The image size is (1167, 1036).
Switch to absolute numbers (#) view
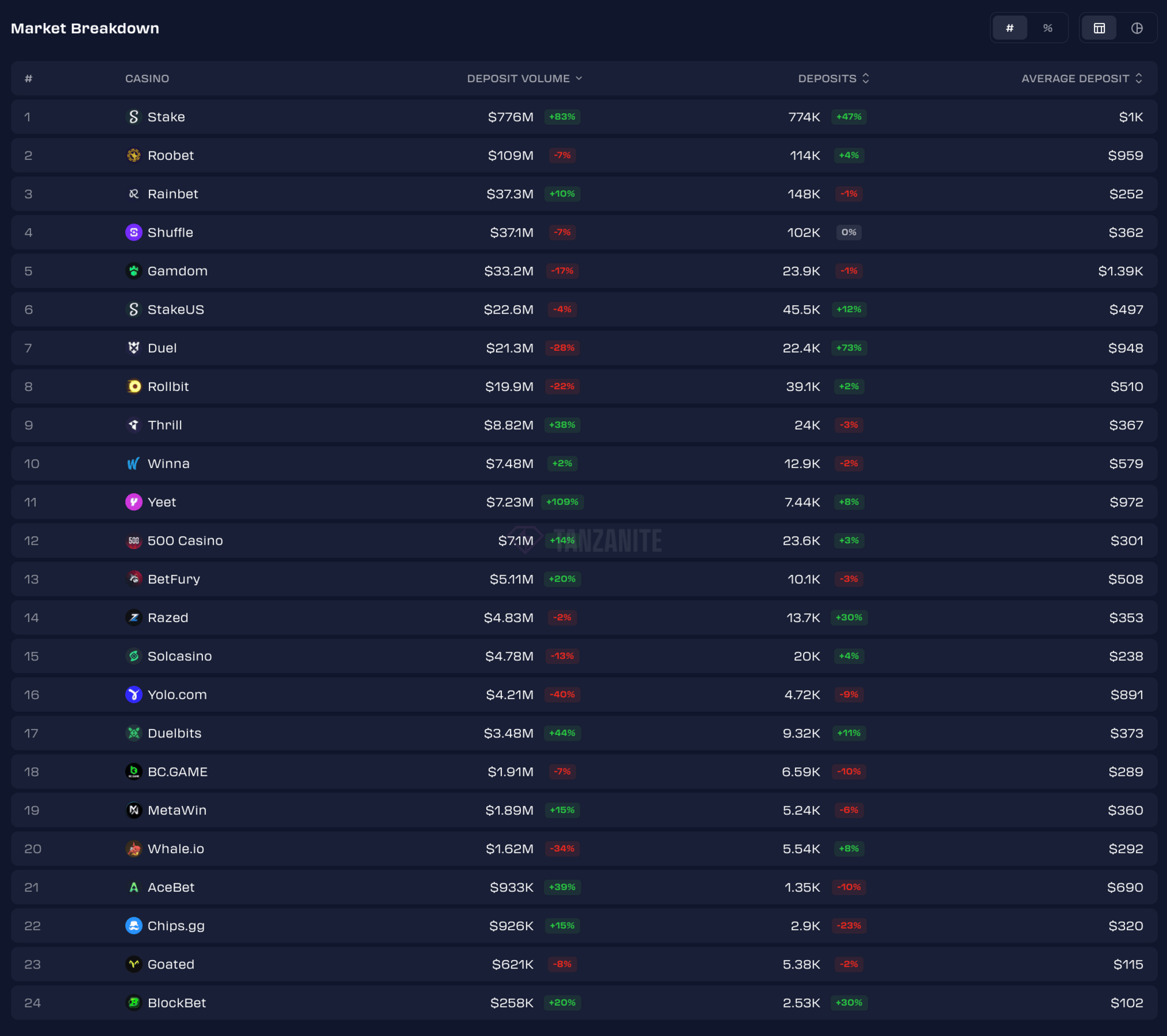[x=1010, y=28]
